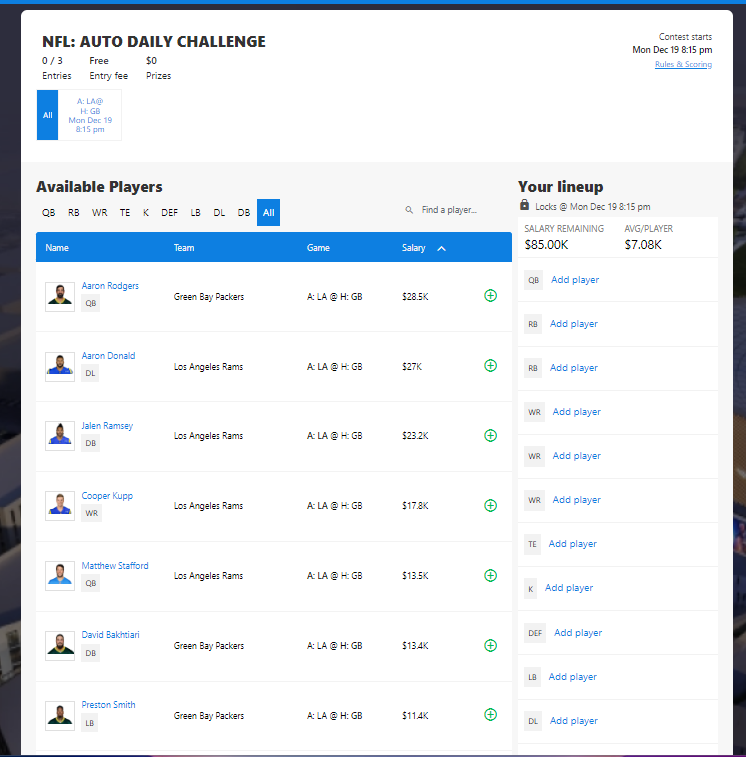
Task: Sort the table by Salary column
Action: [414, 248]
